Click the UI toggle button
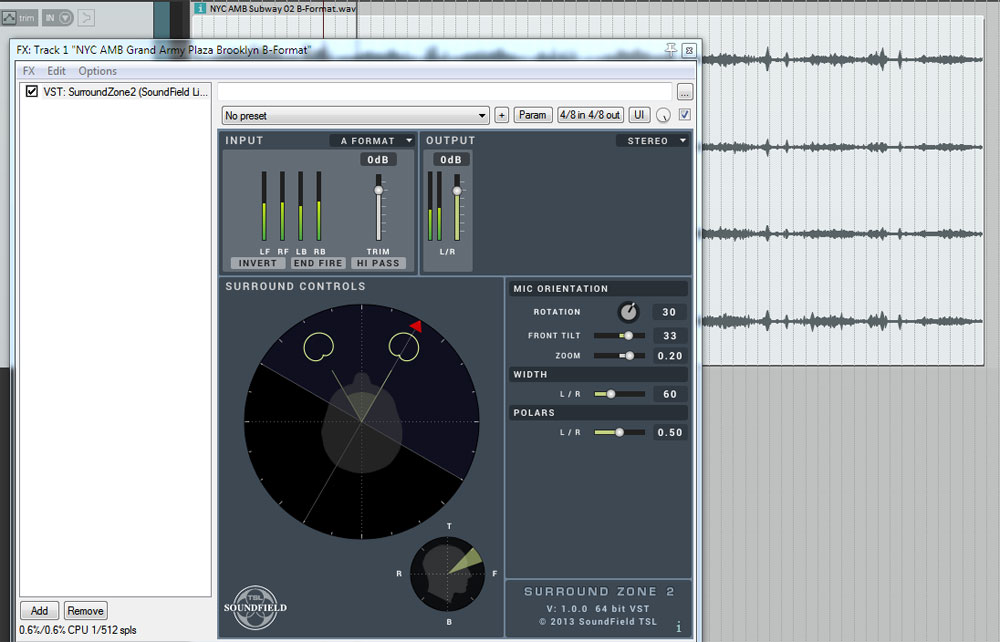Screen dimensions: 1000x642 coord(639,115)
